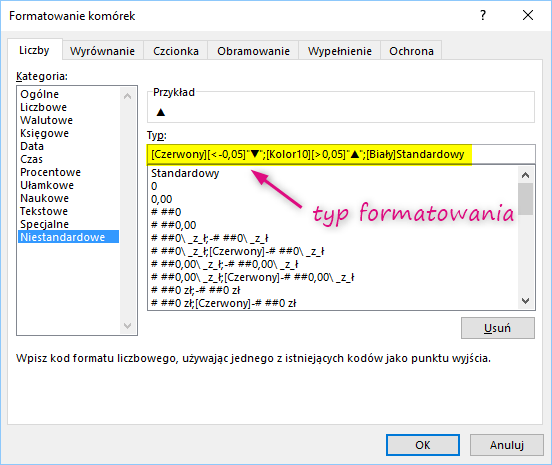The image size is (552, 465).
Task: Go to the Obramowanie tab
Action: 253,51
